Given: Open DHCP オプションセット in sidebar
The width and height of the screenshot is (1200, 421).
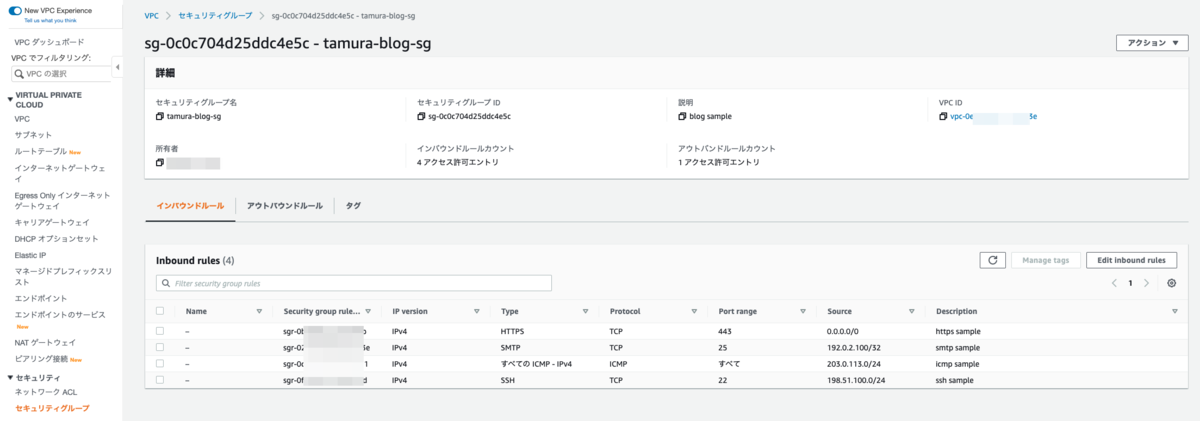Looking at the screenshot, I should 56,239.
